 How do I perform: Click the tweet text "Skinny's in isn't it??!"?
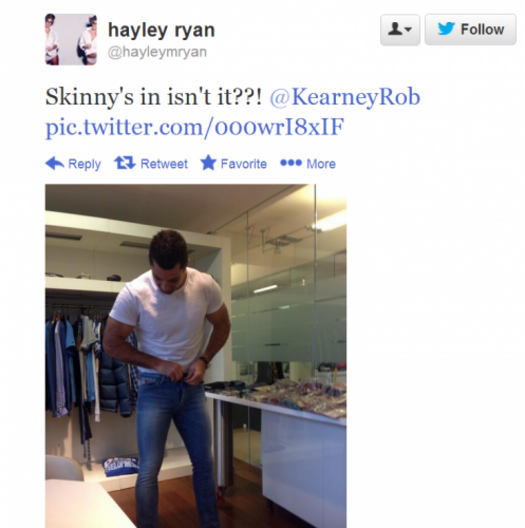(x=154, y=97)
